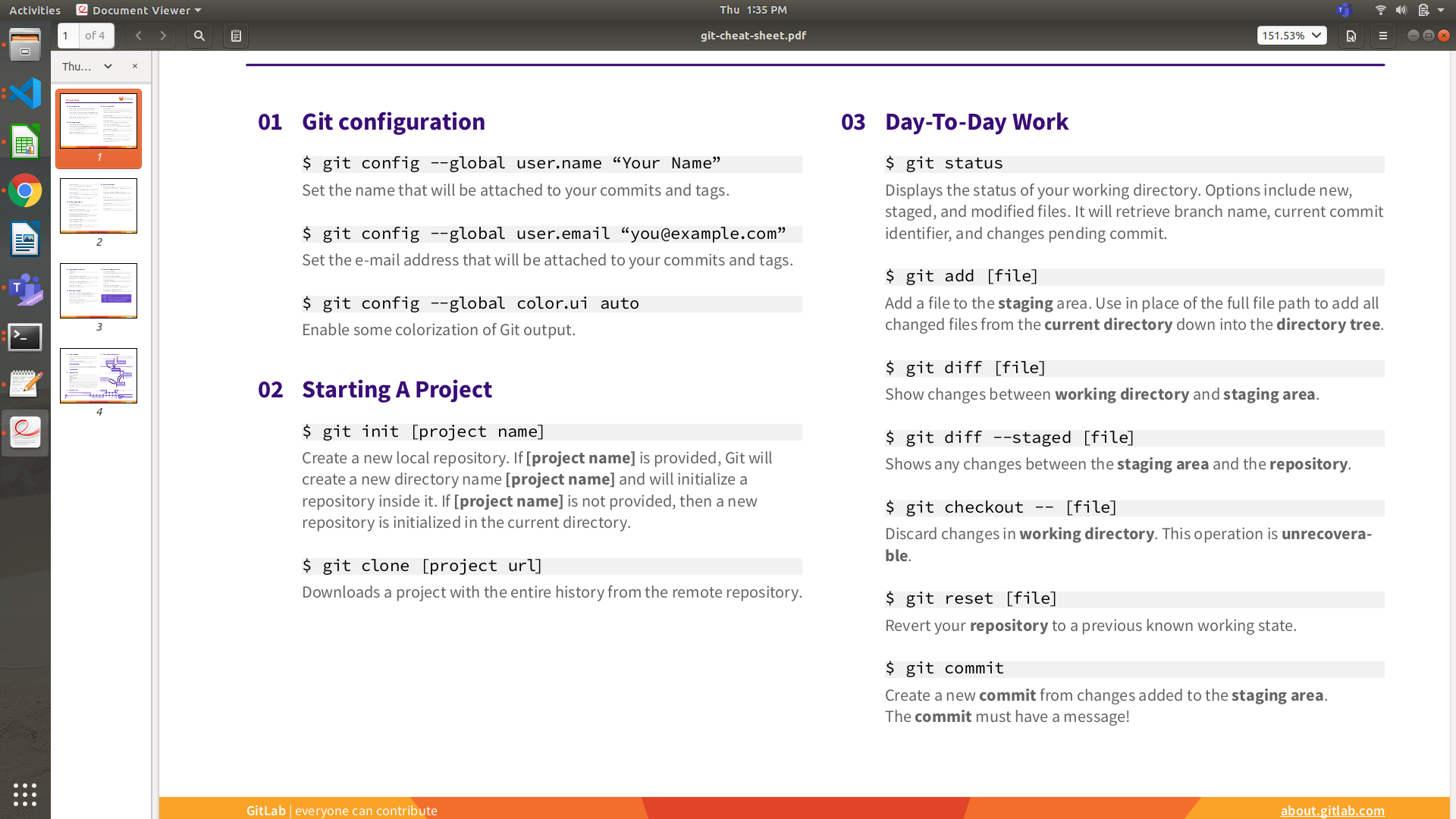
Task: Click the '$ git diff --staged [file]' command
Action: (x=1009, y=438)
